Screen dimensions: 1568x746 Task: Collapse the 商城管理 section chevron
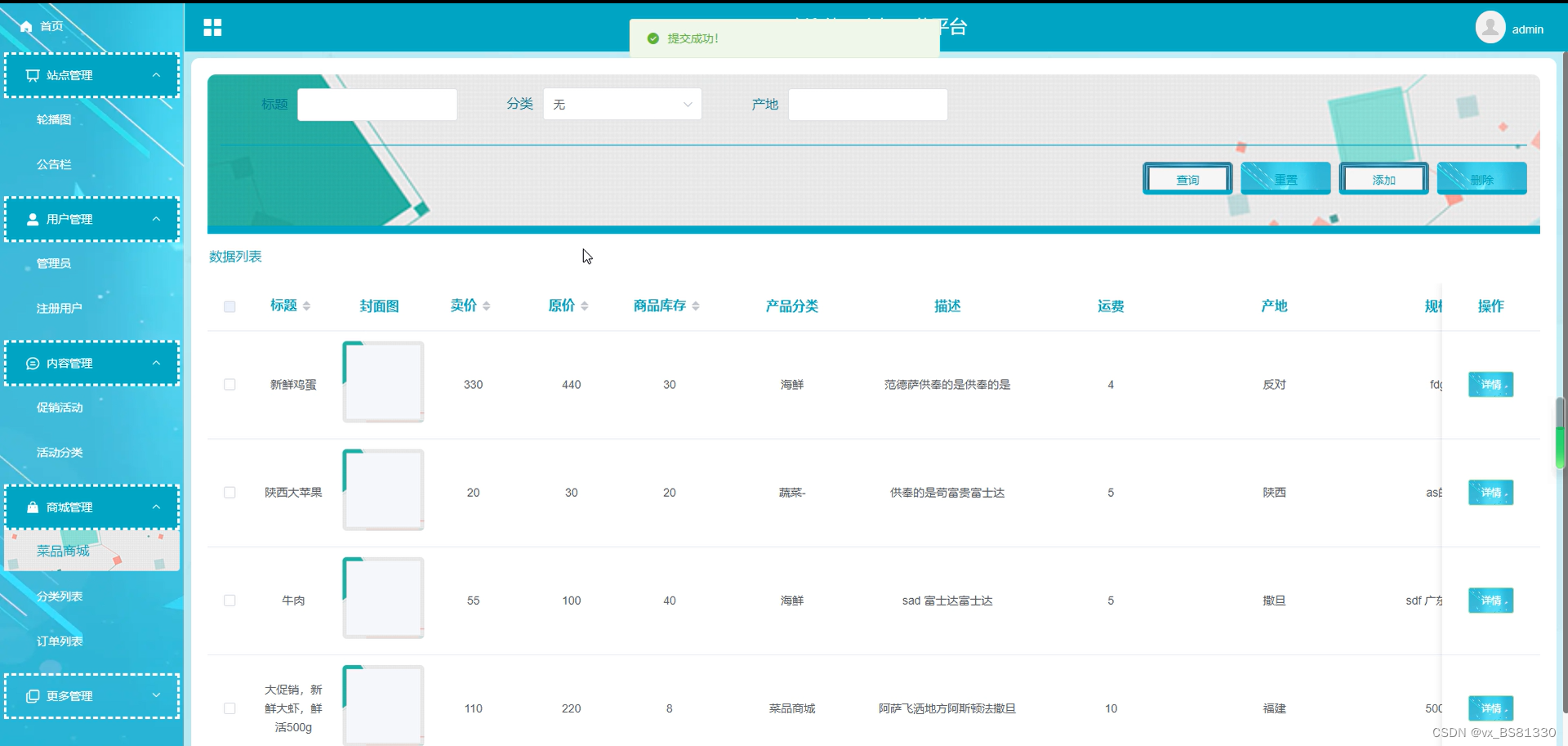(x=156, y=507)
